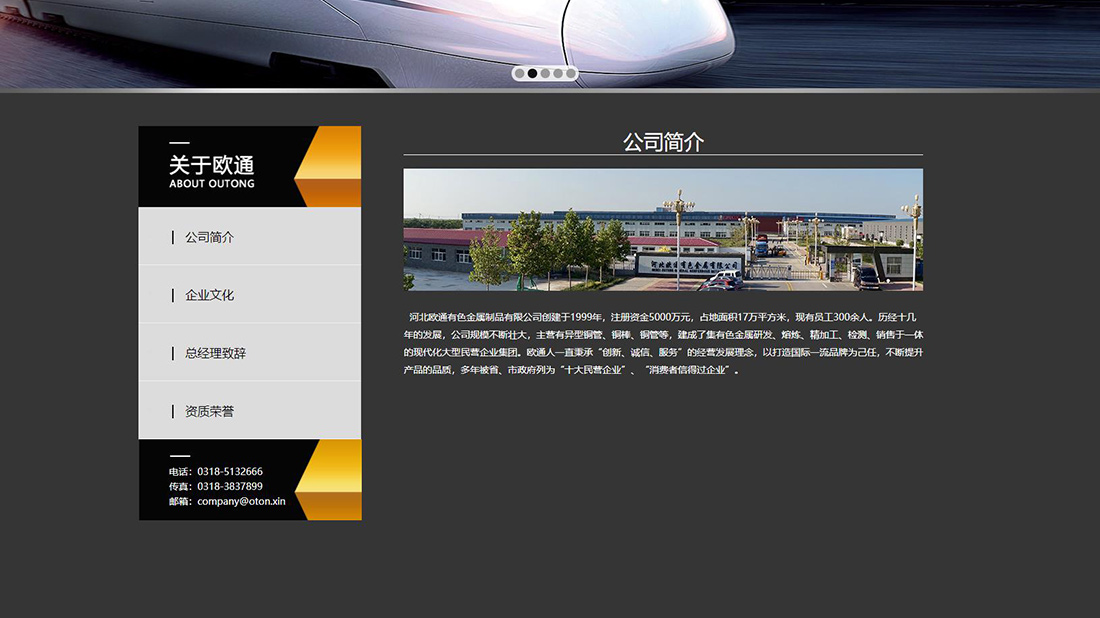Go to the fifth carousel slide dot
Image resolution: width=1100 pixels, height=618 pixels.
(x=571, y=73)
